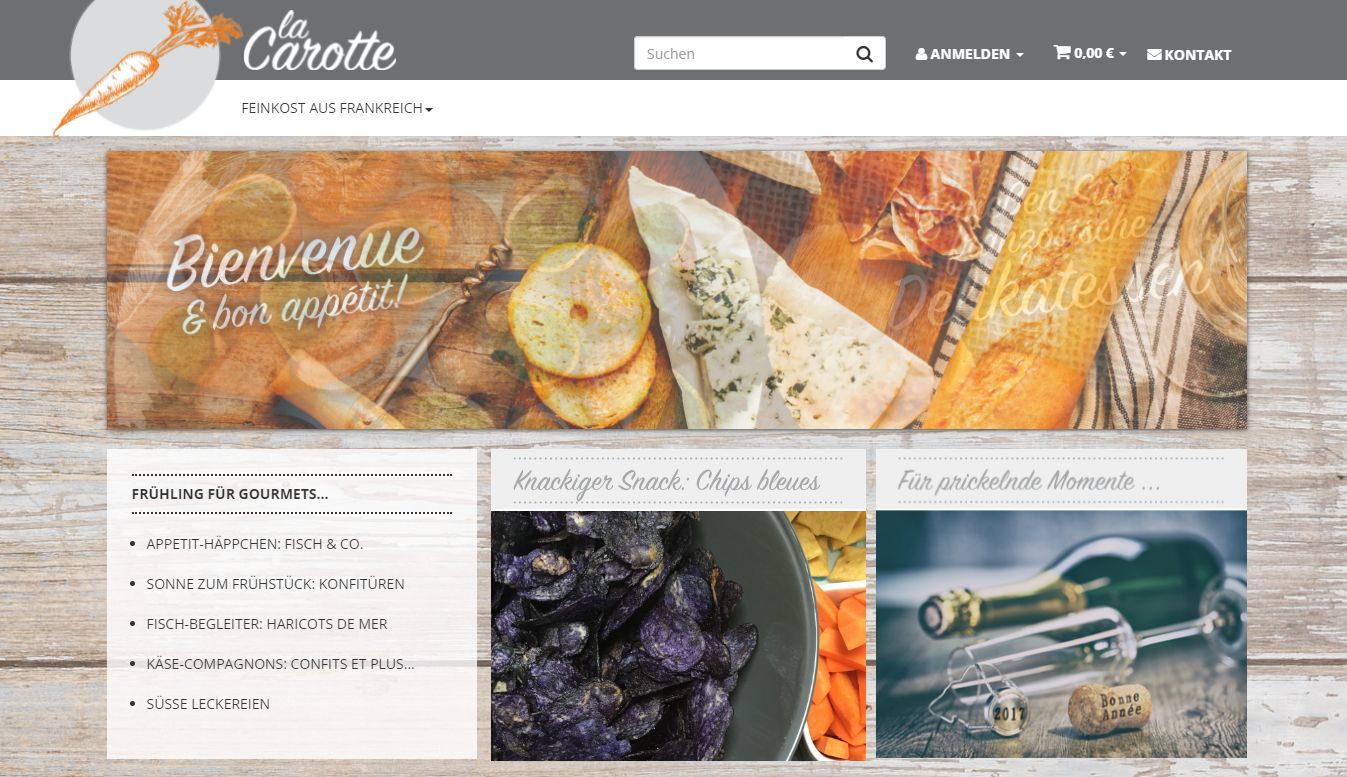Open Sonne zum Frühstück: Konfitüren link
1347x777 pixels.
tap(275, 584)
